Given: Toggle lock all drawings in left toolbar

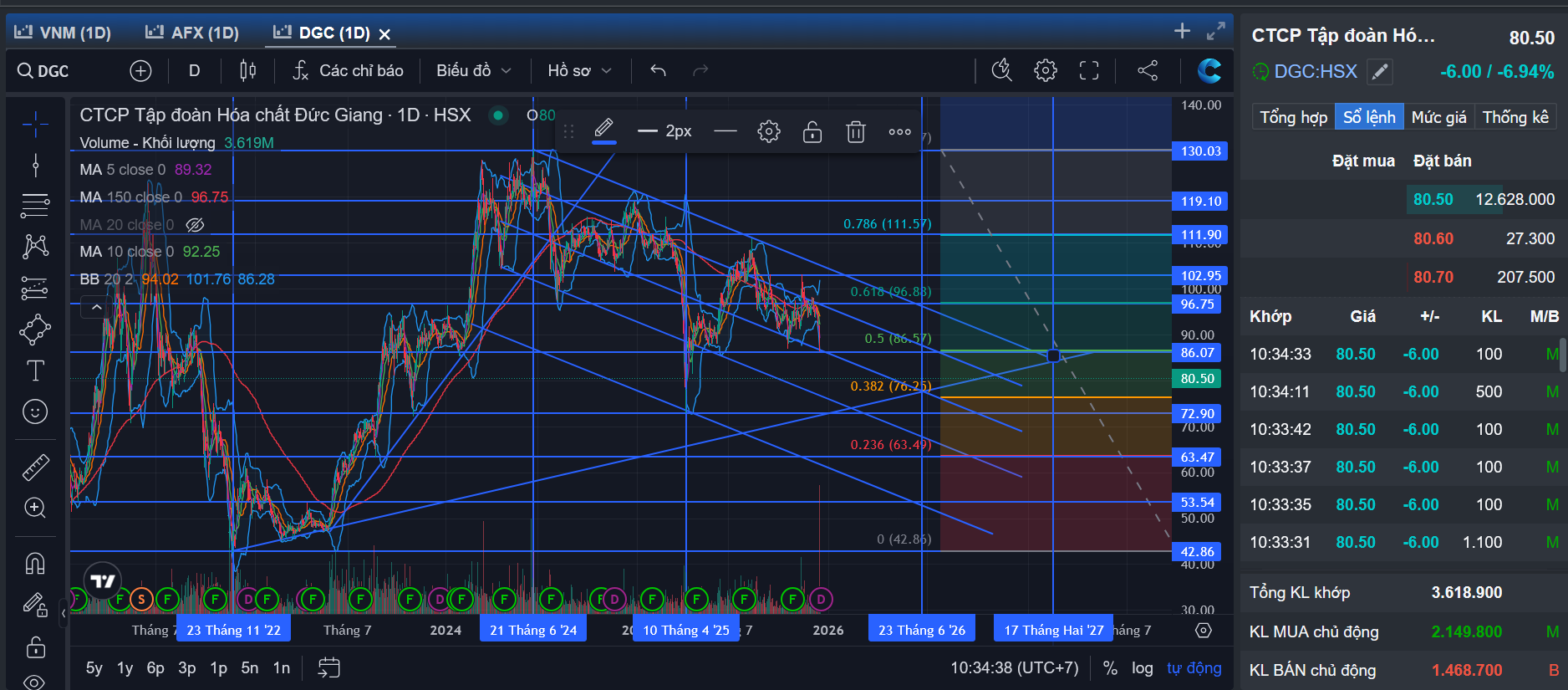Looking at the screenshot, I should 35,647.
